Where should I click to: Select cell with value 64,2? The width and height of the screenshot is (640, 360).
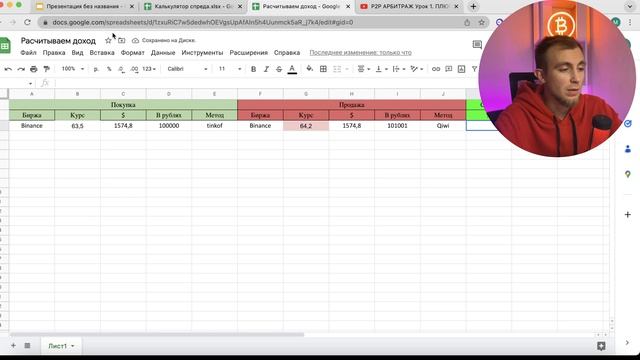(x=306, y=126)
